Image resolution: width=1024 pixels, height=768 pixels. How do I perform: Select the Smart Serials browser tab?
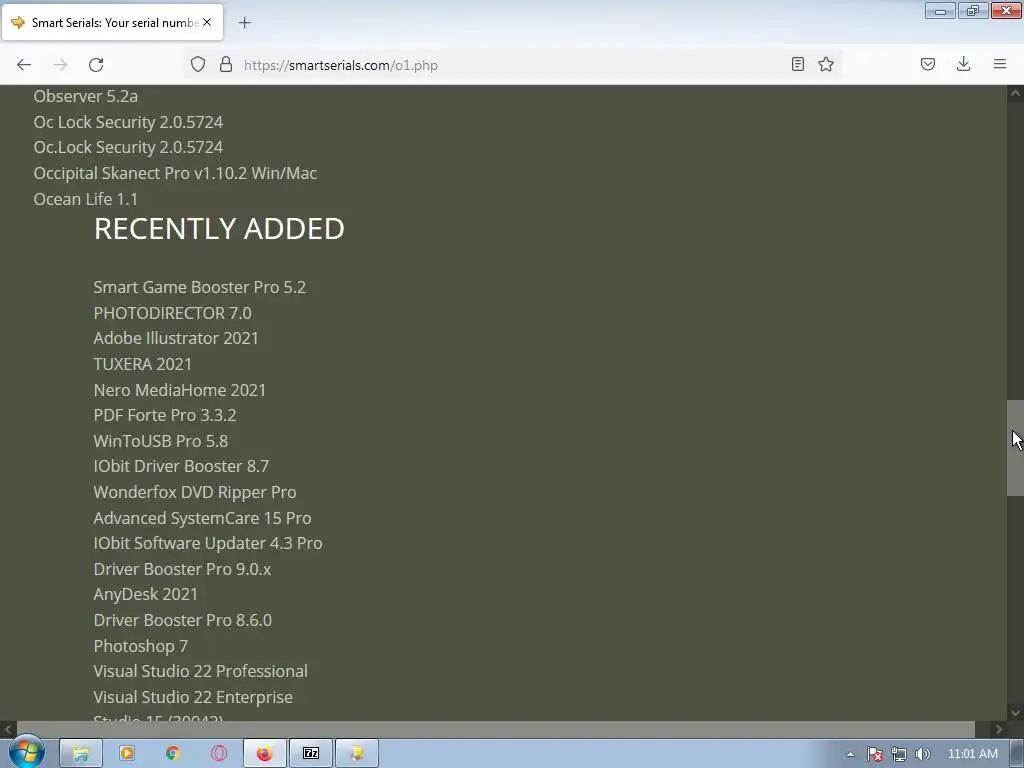tap(112, 22)
